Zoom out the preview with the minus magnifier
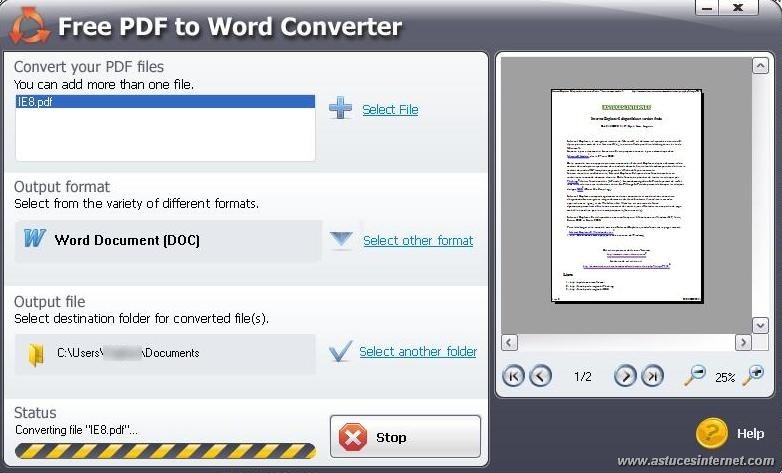 pyautogui.click(x=694, y=375)
